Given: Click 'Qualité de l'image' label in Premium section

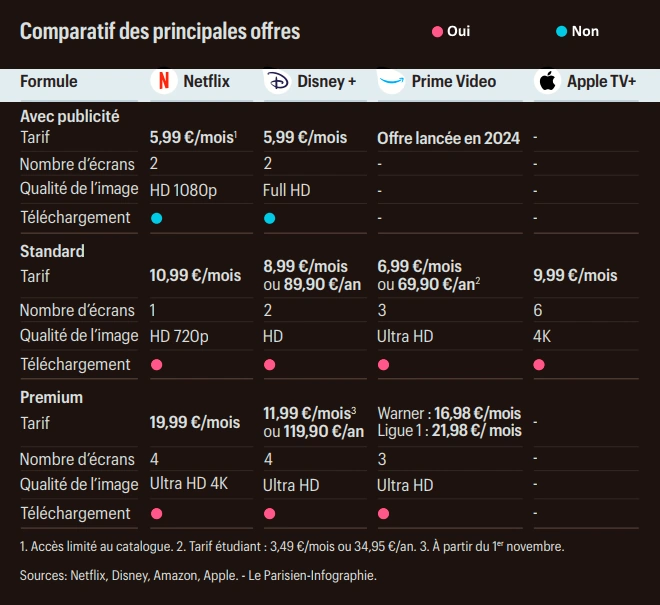Looking at the screenshot, I should [x=79, y=485].
